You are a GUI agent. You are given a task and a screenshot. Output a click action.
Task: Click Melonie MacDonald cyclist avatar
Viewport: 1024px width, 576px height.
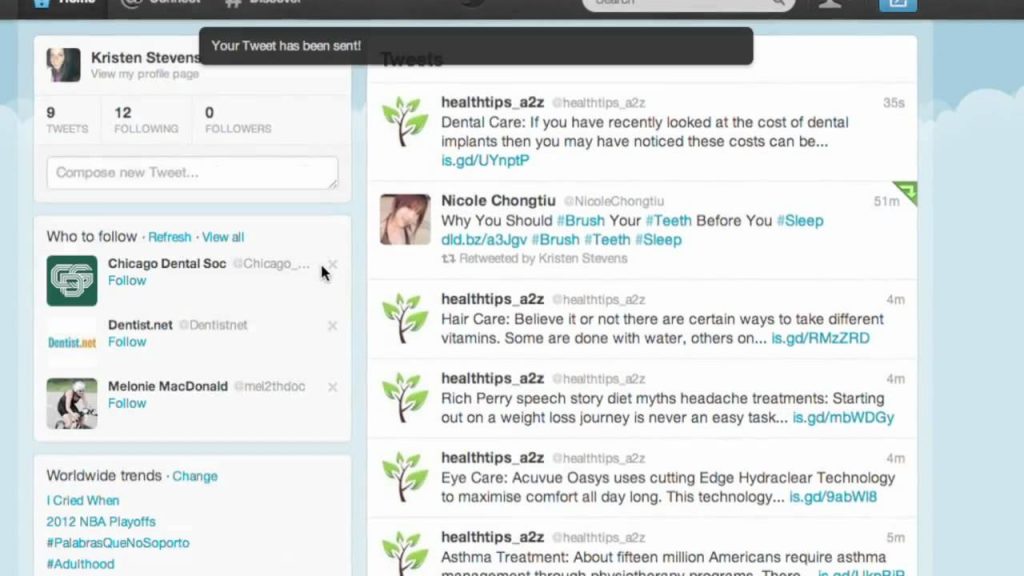point(72,404)
